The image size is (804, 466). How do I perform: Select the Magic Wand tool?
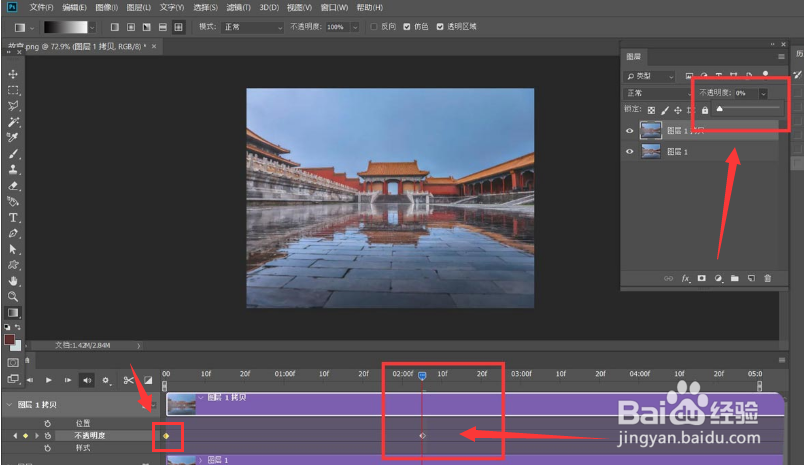pyautogui.click(x=13, y=122)
